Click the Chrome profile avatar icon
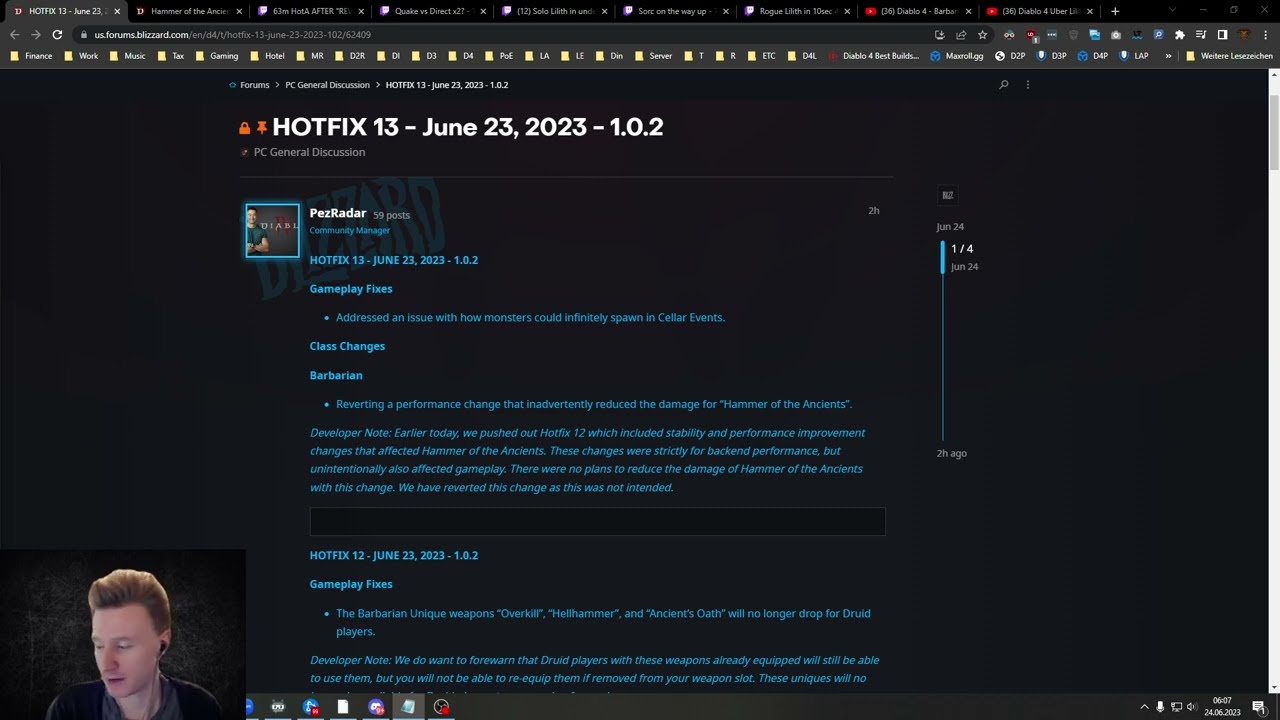 (1244, 35)
